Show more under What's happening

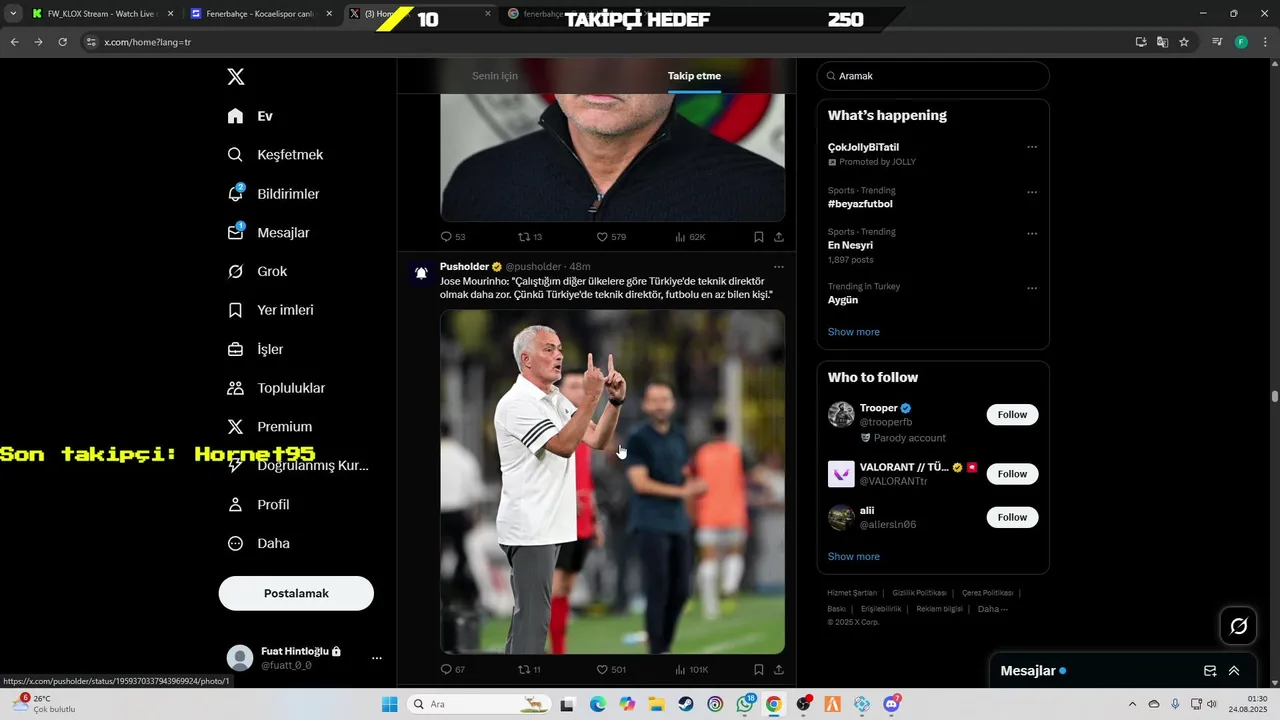[x=854, y=332]
